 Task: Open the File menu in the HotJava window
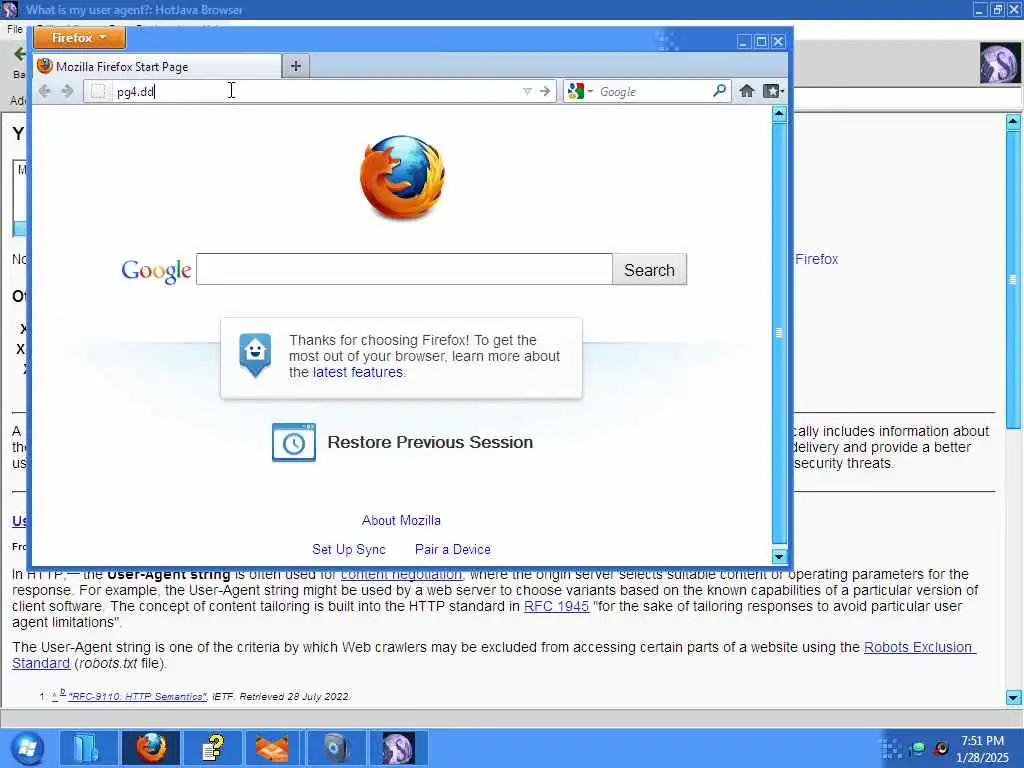point(14,29)
